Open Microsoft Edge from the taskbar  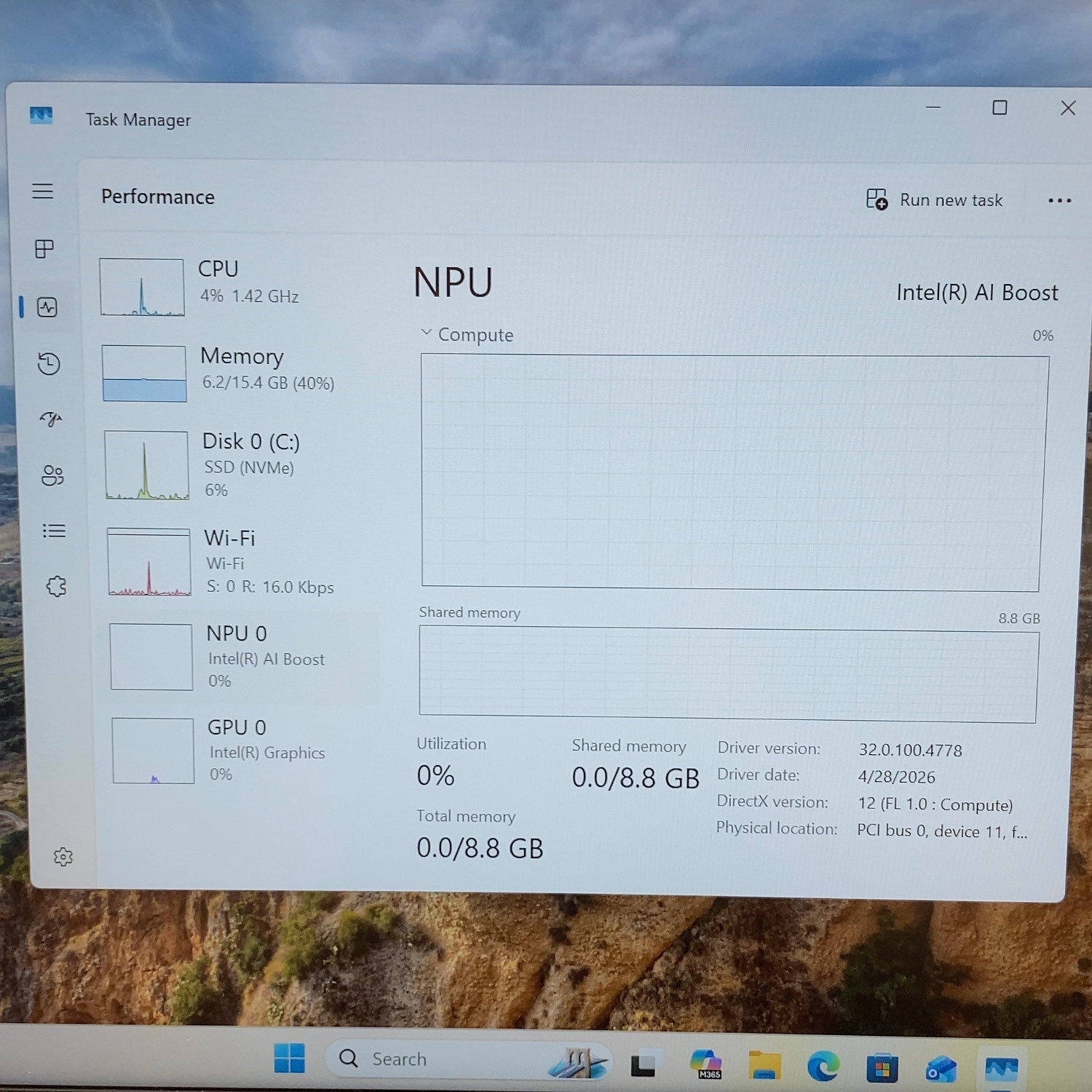[x=823, y=1067]
